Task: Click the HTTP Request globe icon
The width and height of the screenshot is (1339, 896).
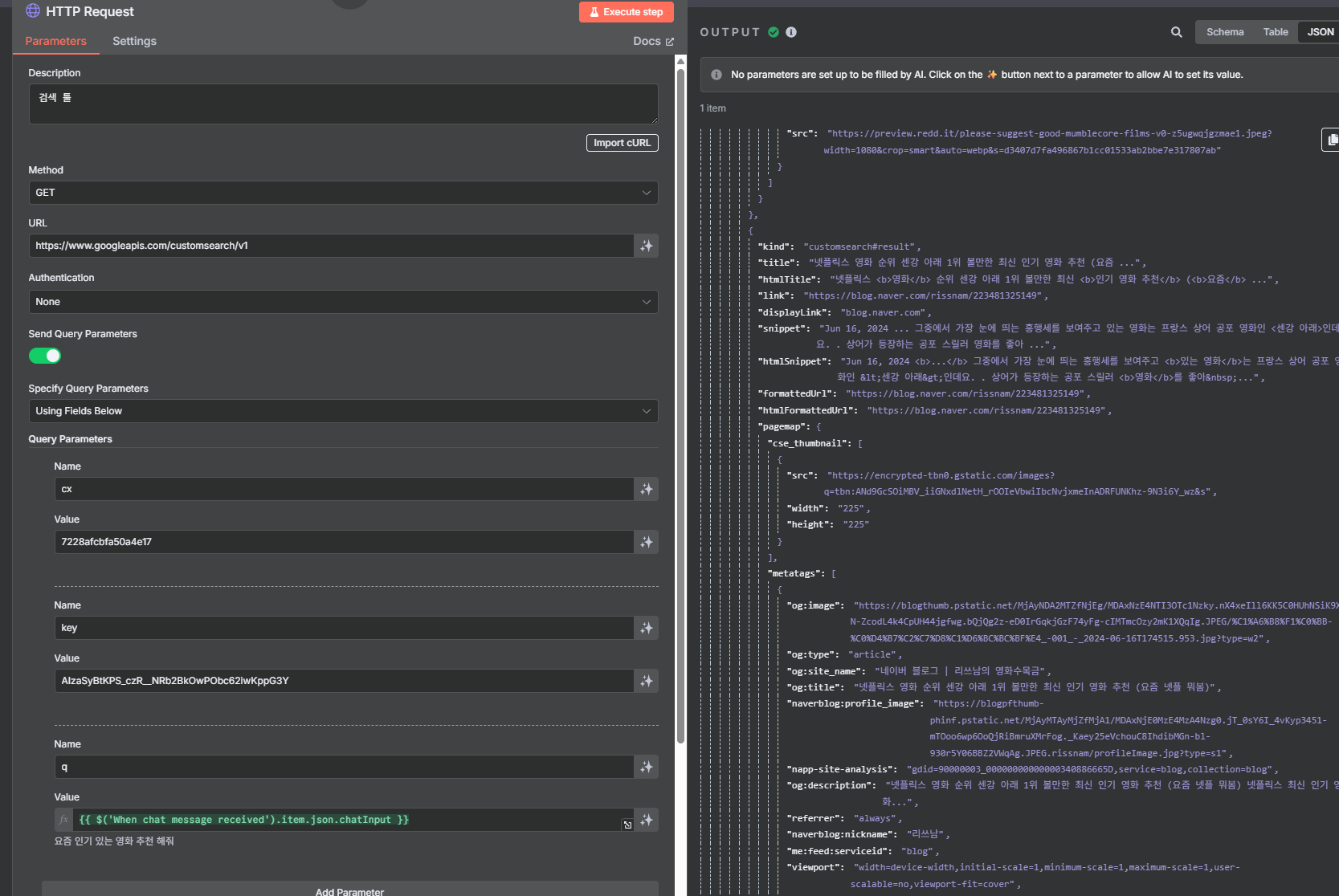Action: coord(33,10)
